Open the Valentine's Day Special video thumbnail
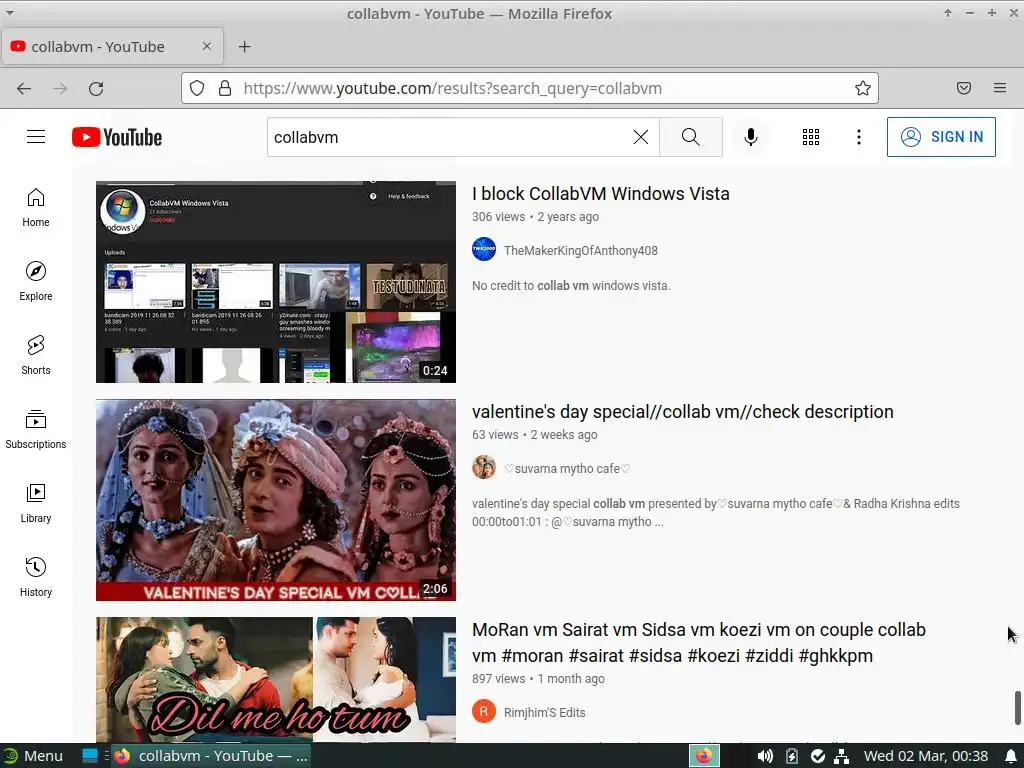This screenshot has height=768, width=1024. pyautogui.click(x=276, y=500)
